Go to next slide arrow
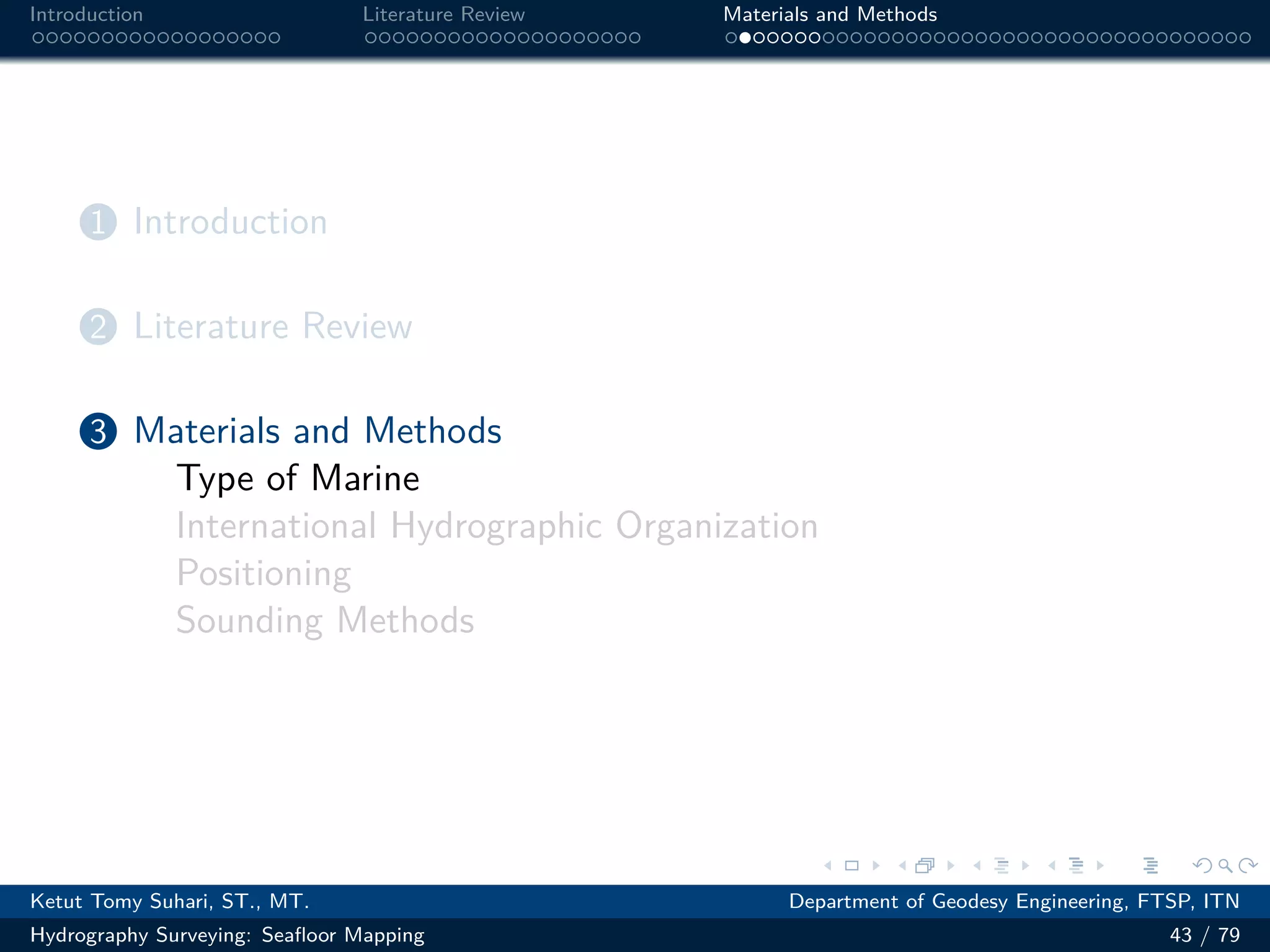Viewport: 1270px width, 952px height. pos(876,866)
